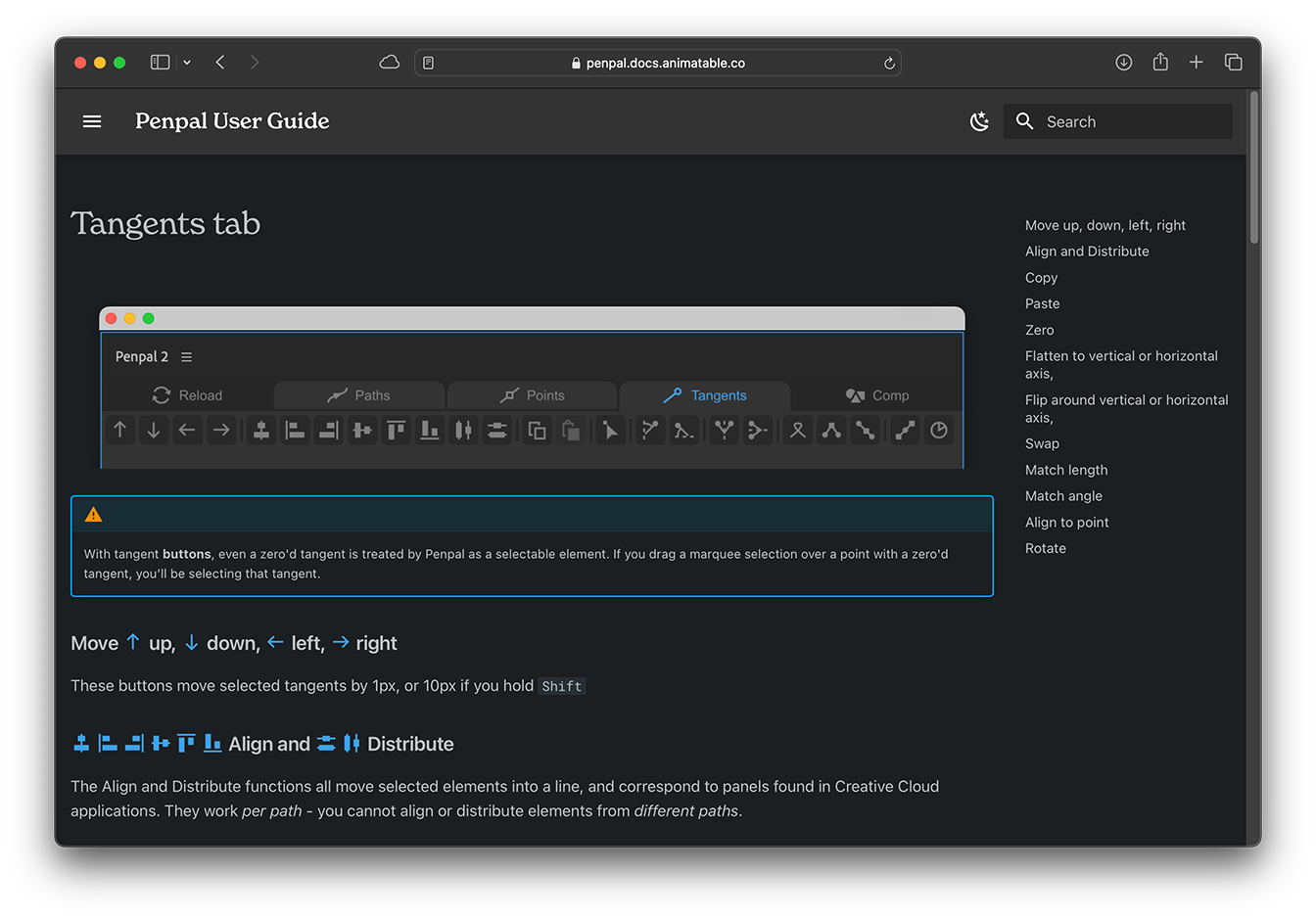The image size is (1316, 919).
Task: Open a new tab with plus button
Action: coord(1197,63)
